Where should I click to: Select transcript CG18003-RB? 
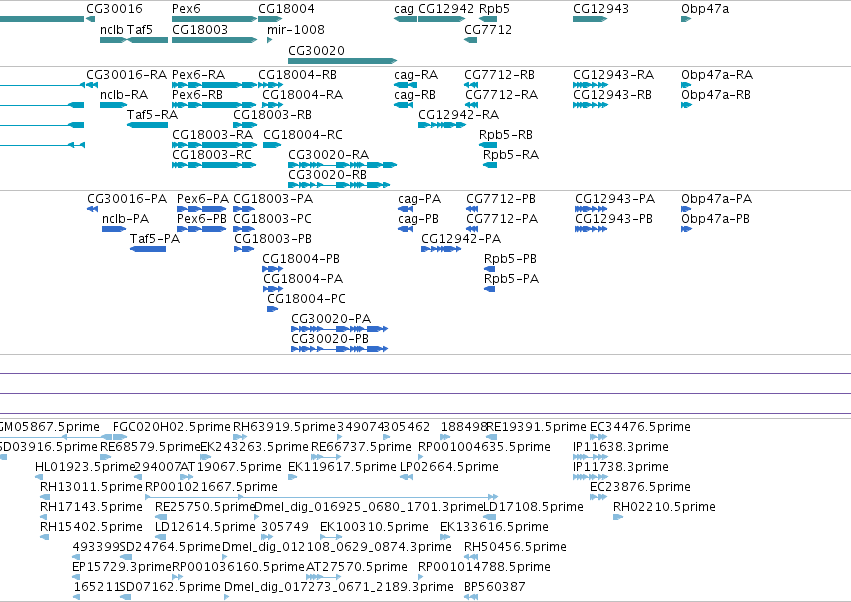point(272,115)
